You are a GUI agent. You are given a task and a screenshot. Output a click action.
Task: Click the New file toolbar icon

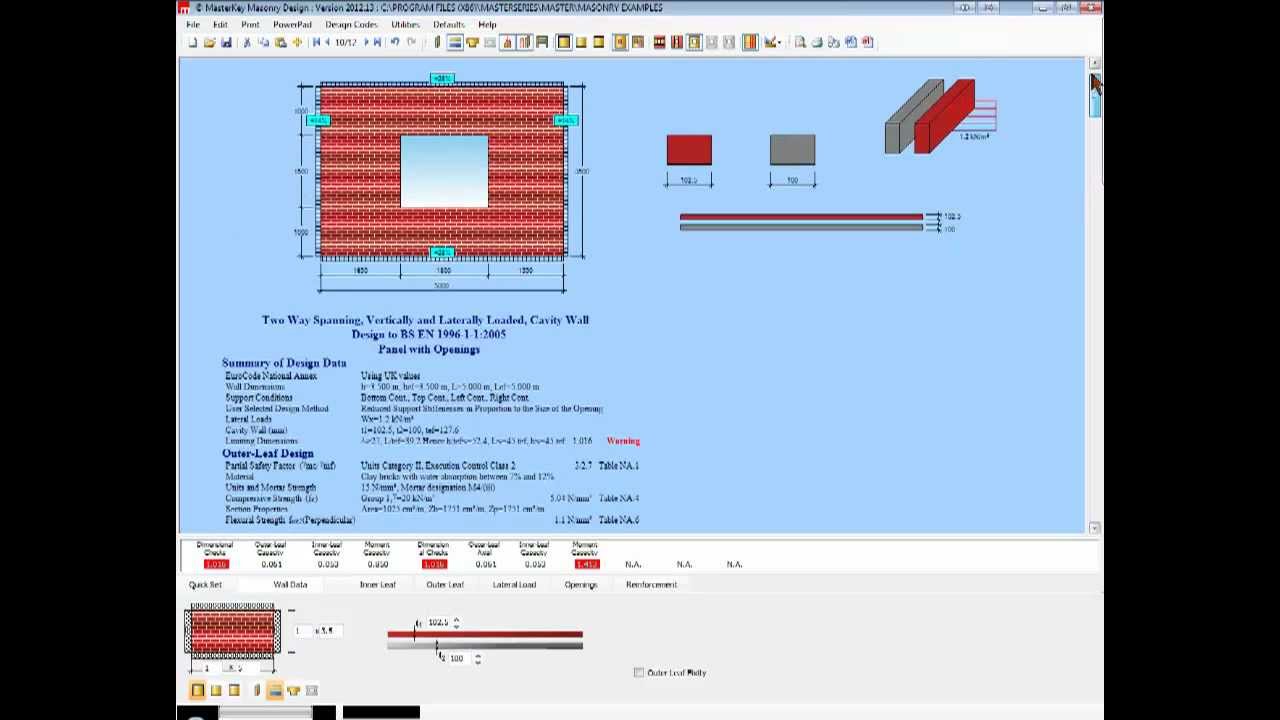[192, 42]
